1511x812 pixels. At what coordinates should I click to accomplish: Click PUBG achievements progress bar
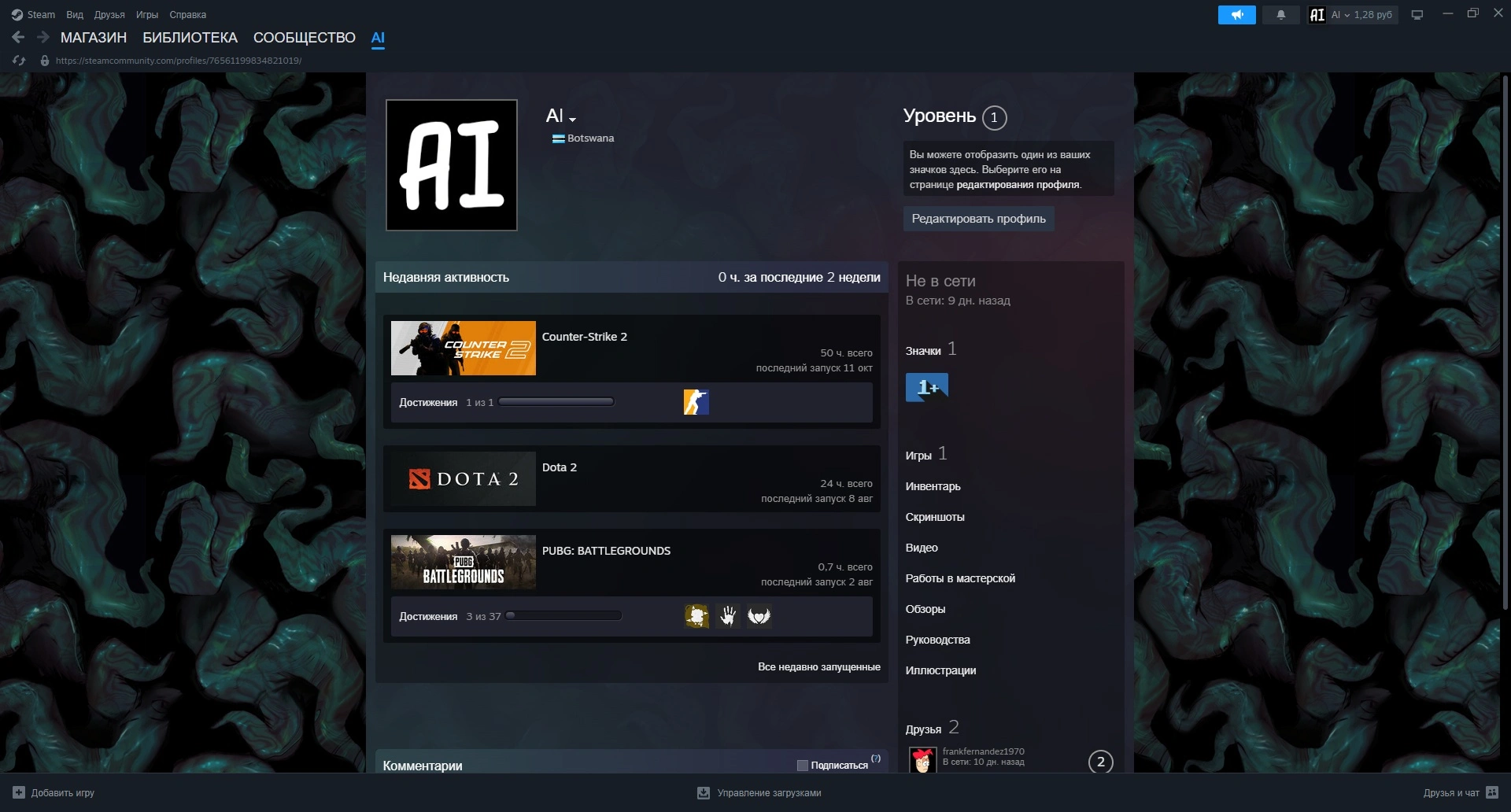(563, 616)
